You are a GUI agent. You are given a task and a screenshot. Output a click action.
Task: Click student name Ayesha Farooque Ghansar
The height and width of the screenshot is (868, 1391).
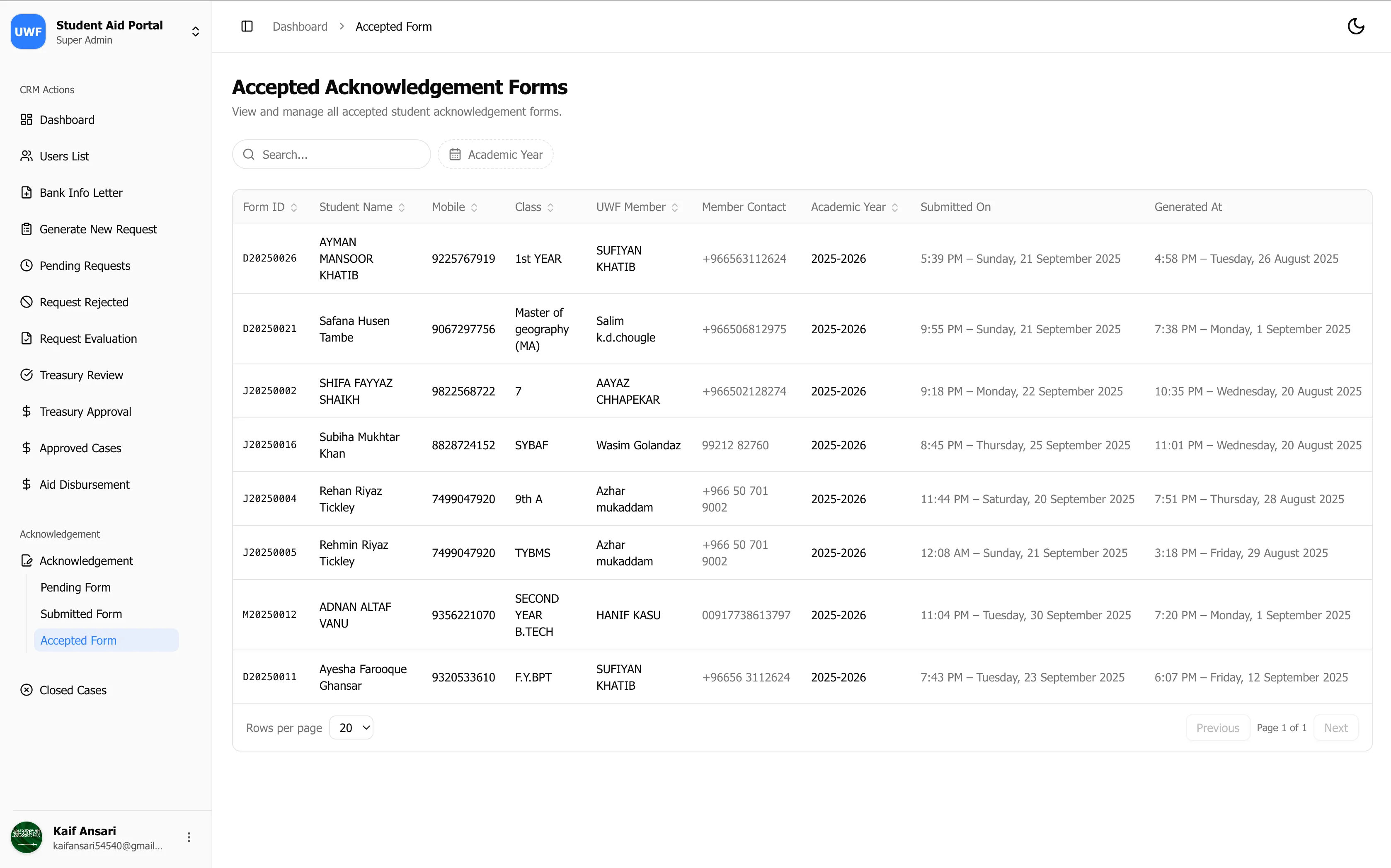pos(363,677)
